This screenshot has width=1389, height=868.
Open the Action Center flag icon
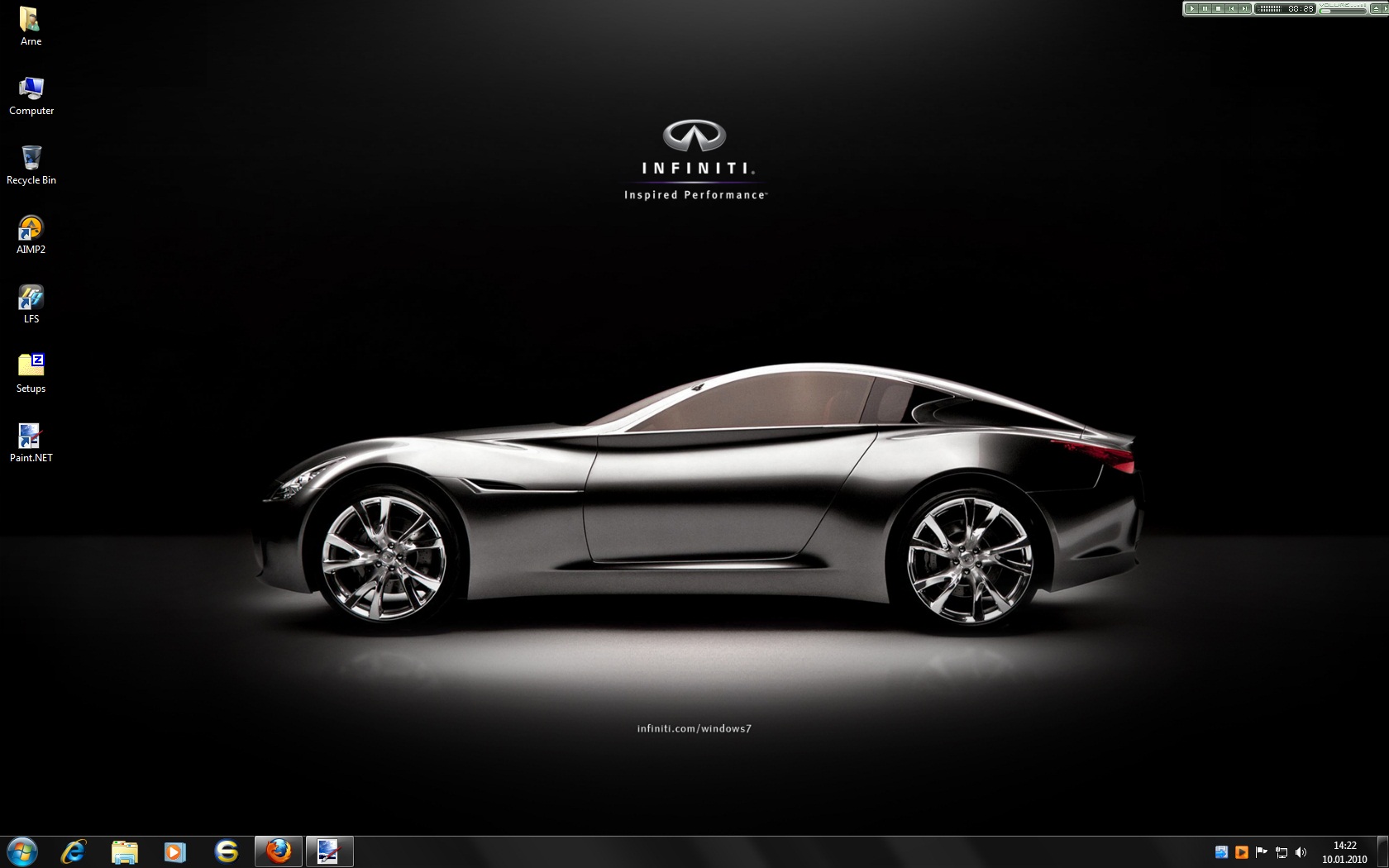point(1261,852)
